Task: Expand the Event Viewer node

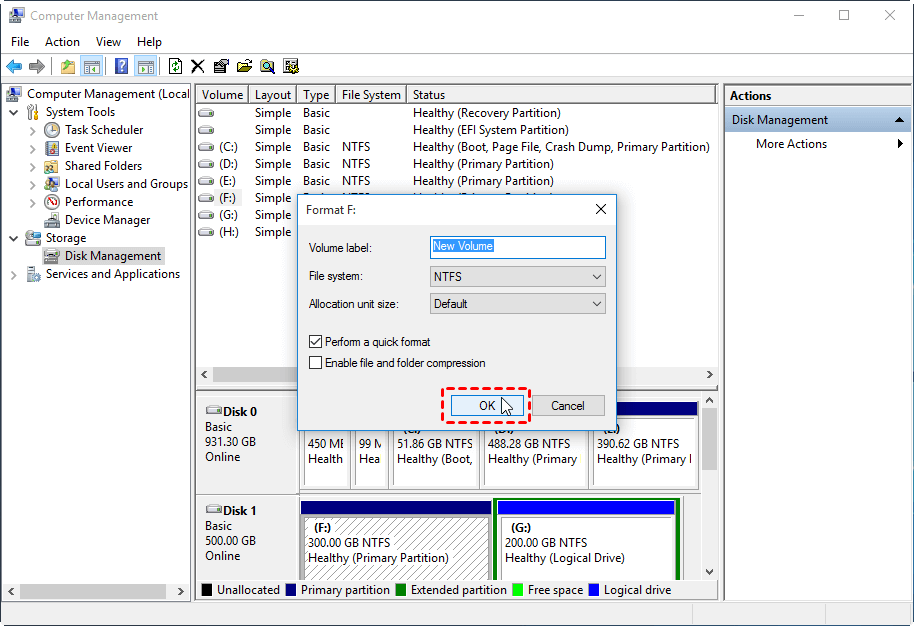Action: 33,149
